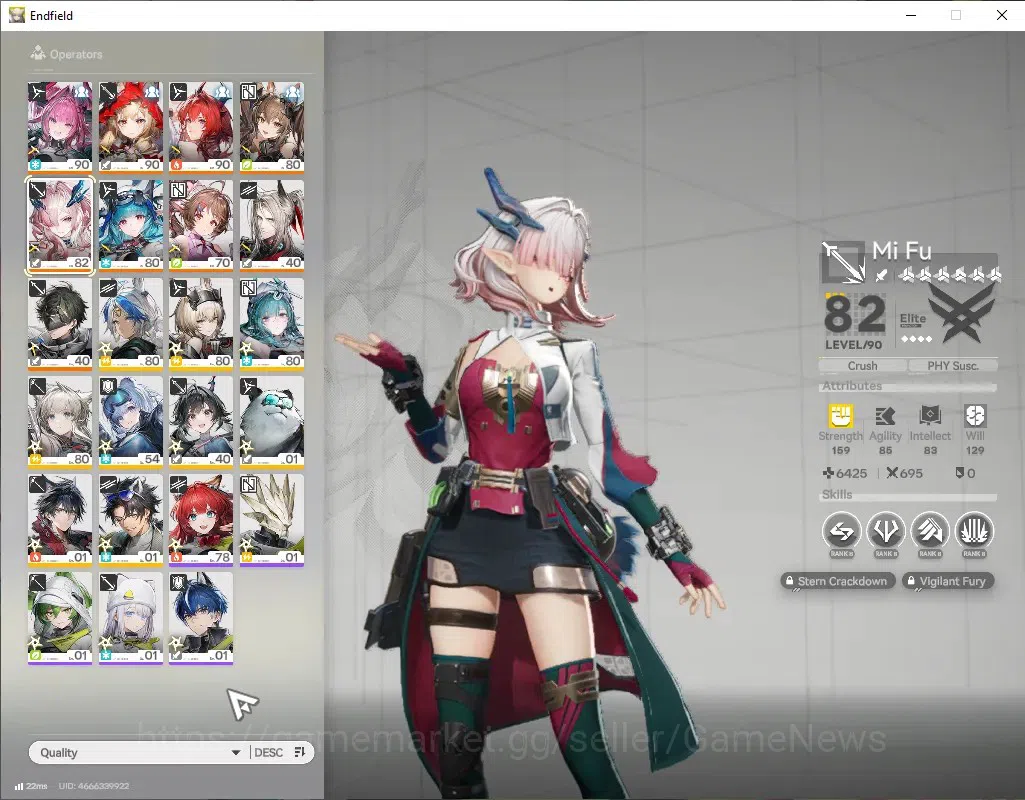Click the yellow Strength attribute icon
Viewport: 1025px width, 800px height.
(841, 416)
